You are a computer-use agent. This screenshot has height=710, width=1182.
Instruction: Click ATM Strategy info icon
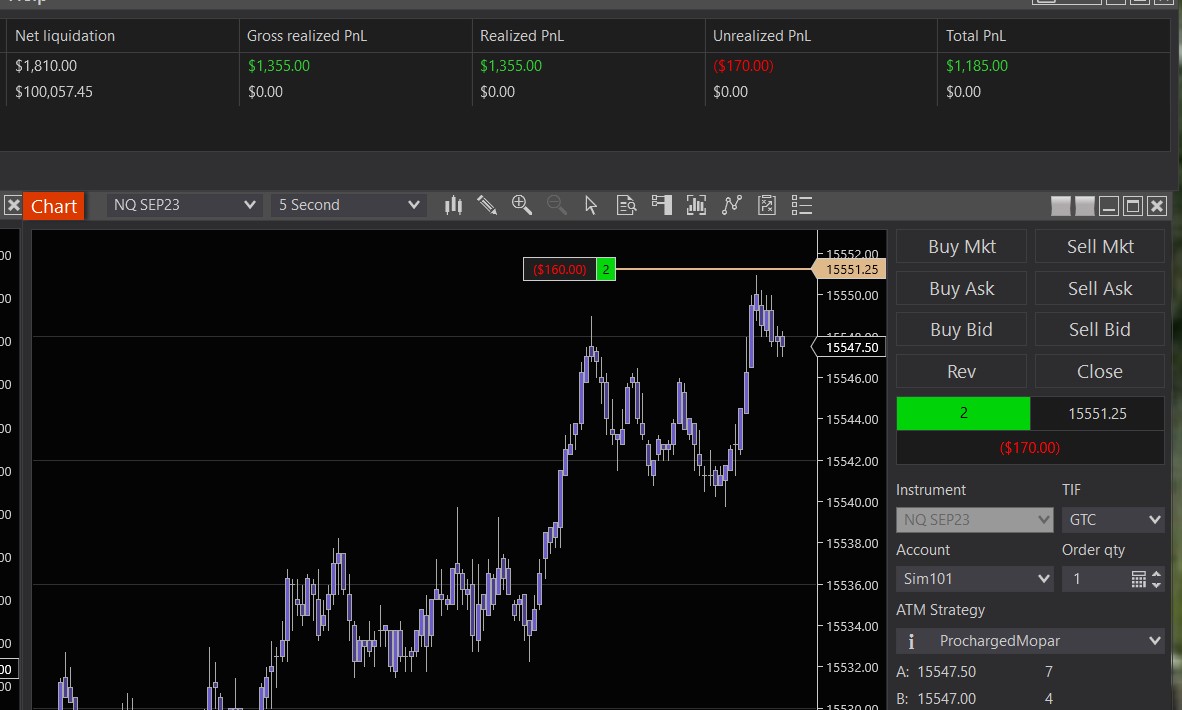(911, 641)
